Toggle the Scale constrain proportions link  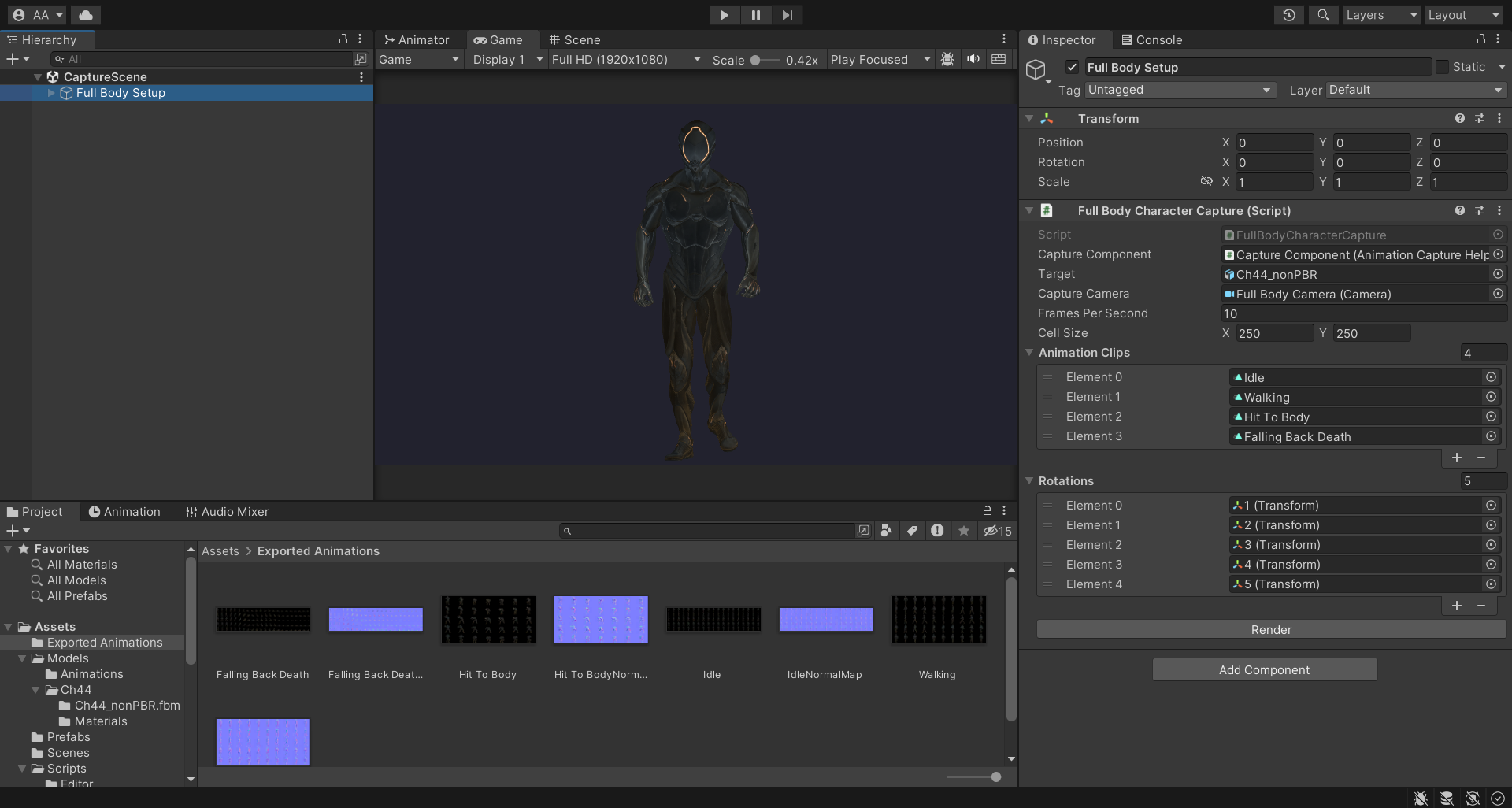[x=1206, y=181]
